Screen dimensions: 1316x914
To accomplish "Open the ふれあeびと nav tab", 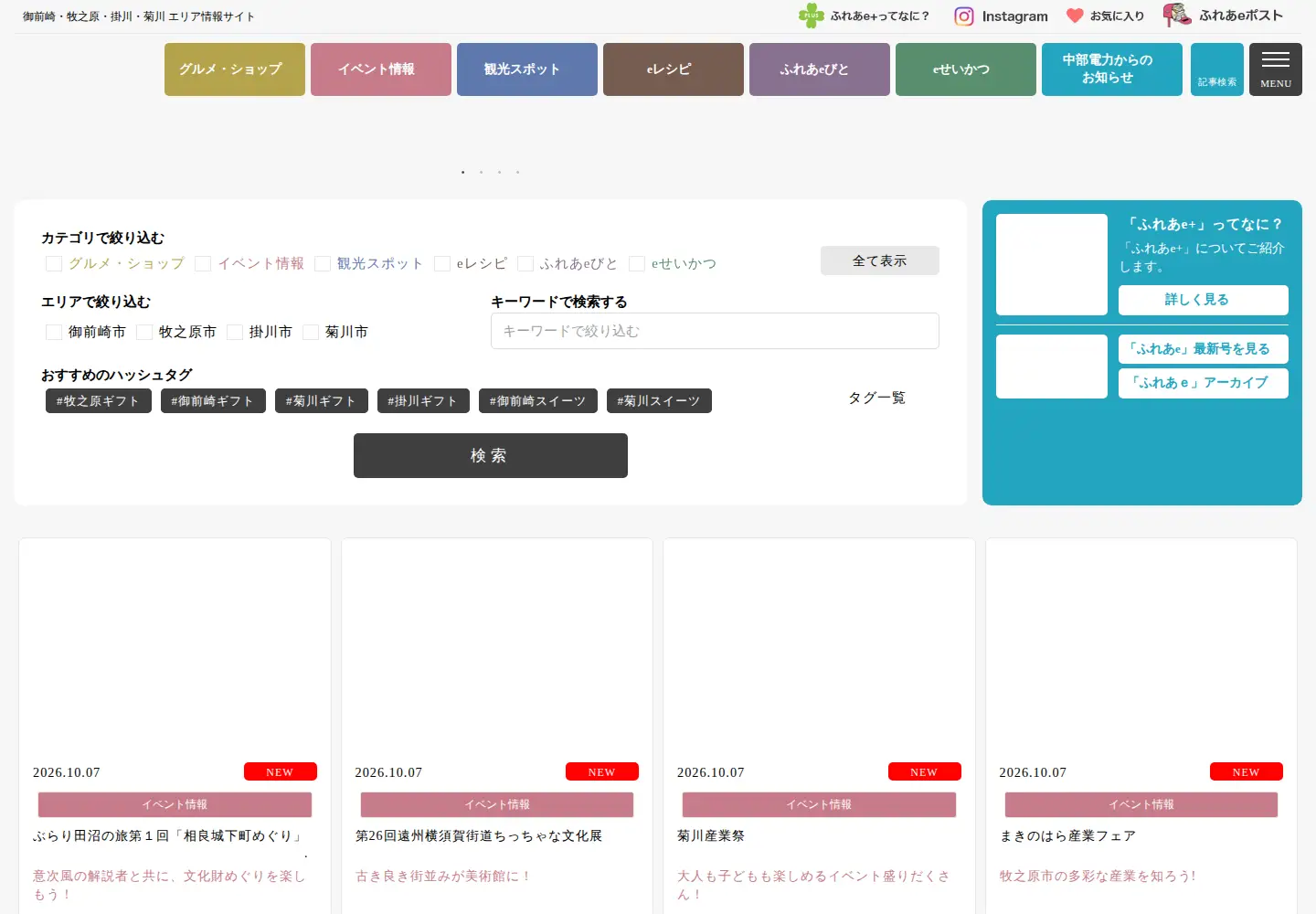I will [820, 69].
